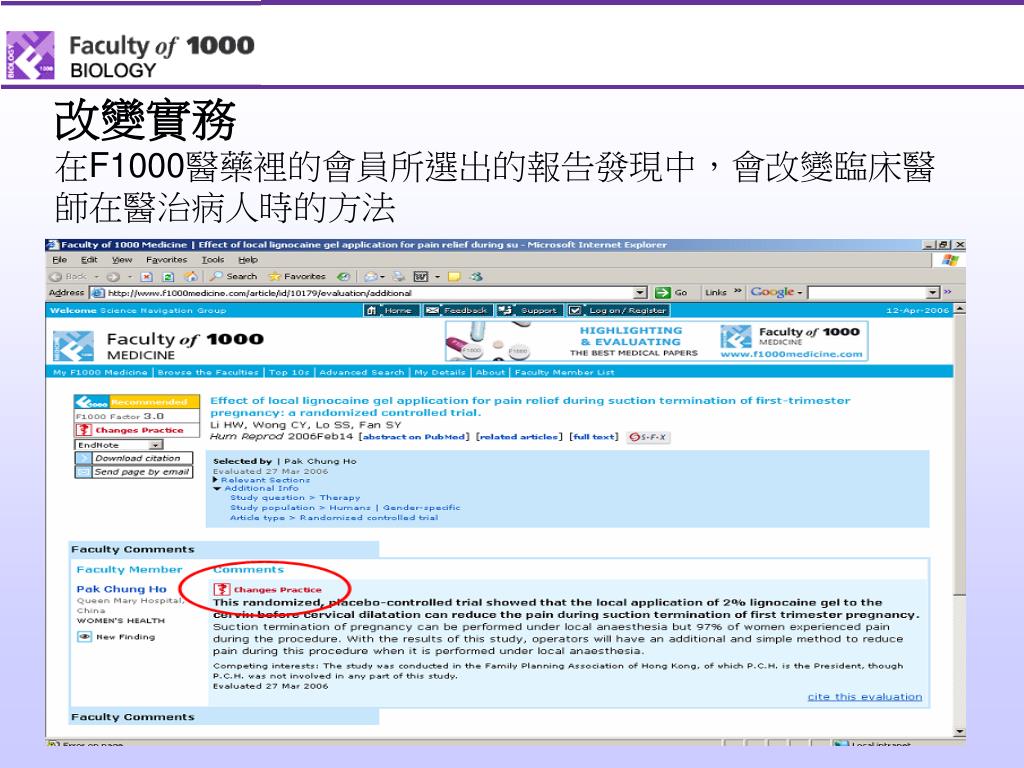Open the address bar URL dropdown
The image size is (1024, 768).
point(641,293)
